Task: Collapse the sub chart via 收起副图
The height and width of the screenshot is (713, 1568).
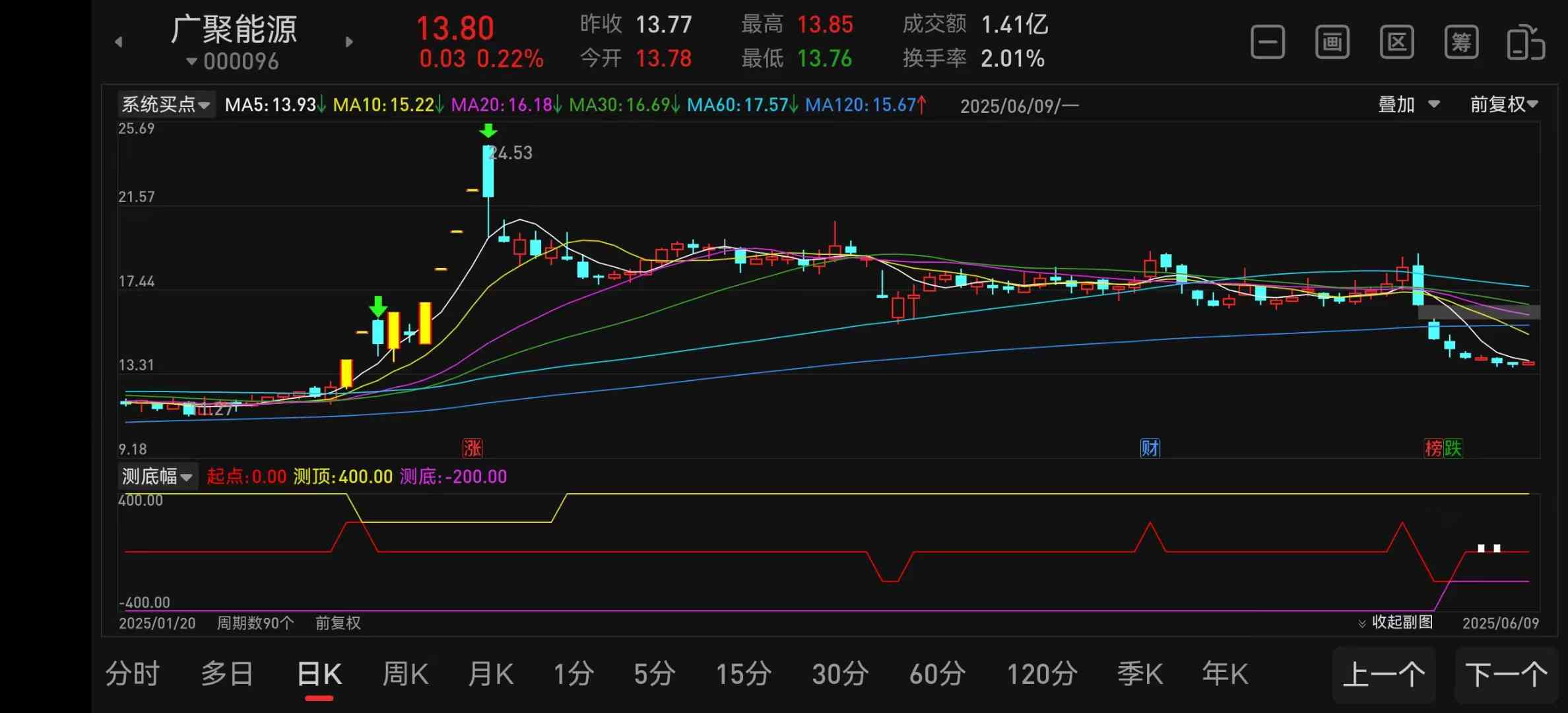Action: pos(1396,622)
